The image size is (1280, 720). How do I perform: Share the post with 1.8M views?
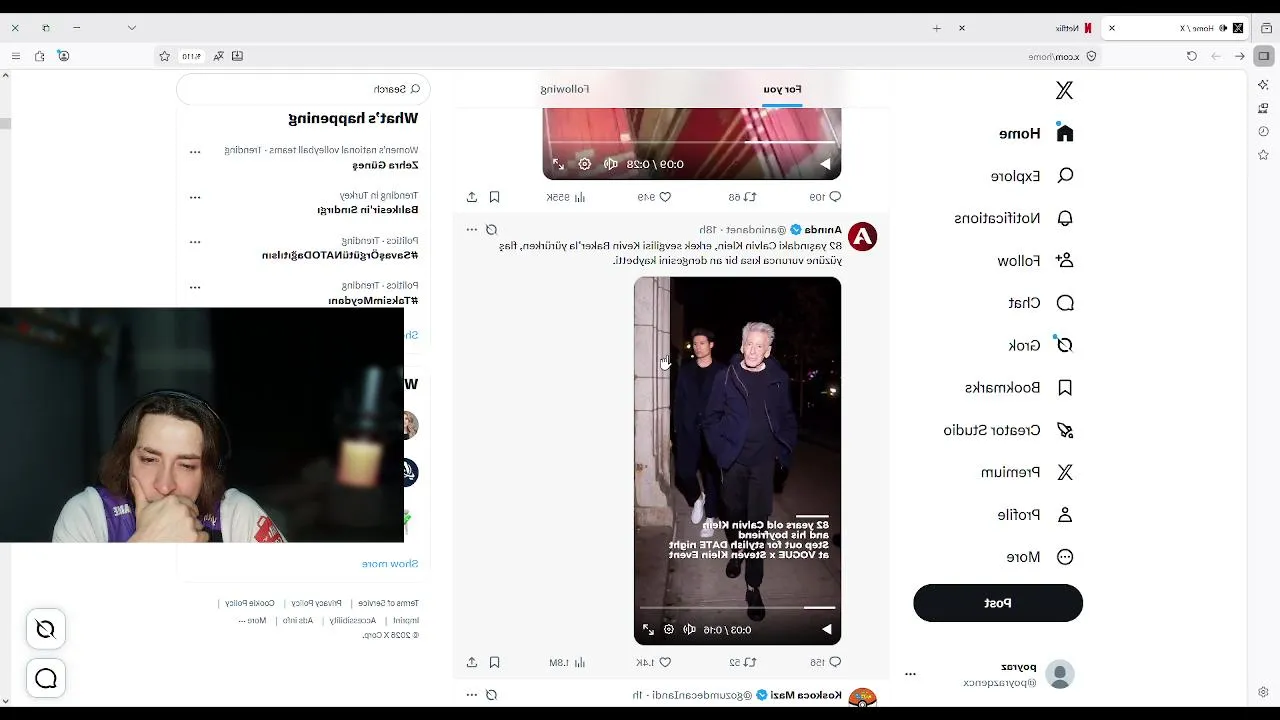(x=472, y=662)
